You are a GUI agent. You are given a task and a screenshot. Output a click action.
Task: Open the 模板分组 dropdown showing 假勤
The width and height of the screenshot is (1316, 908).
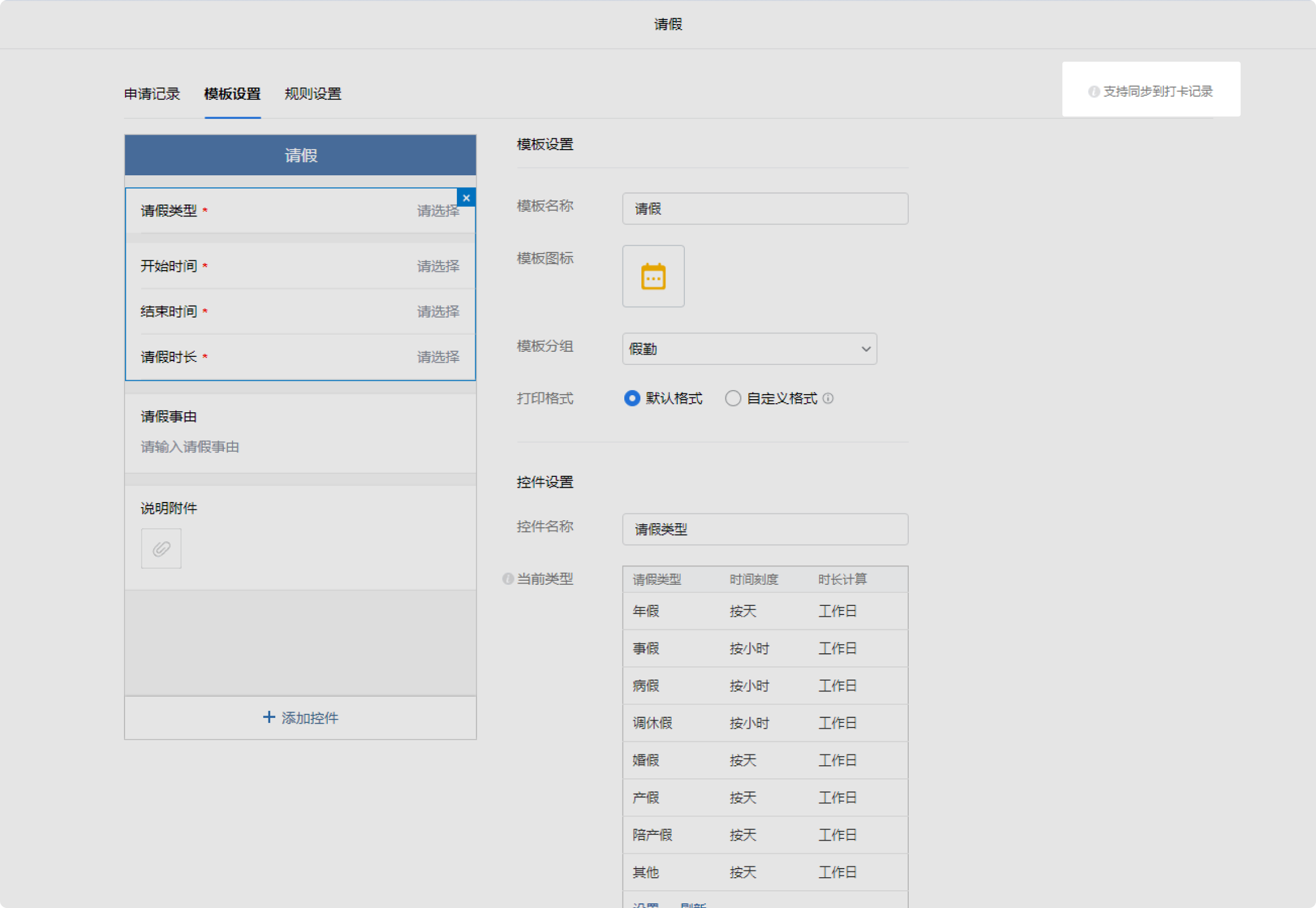point(749,349)
